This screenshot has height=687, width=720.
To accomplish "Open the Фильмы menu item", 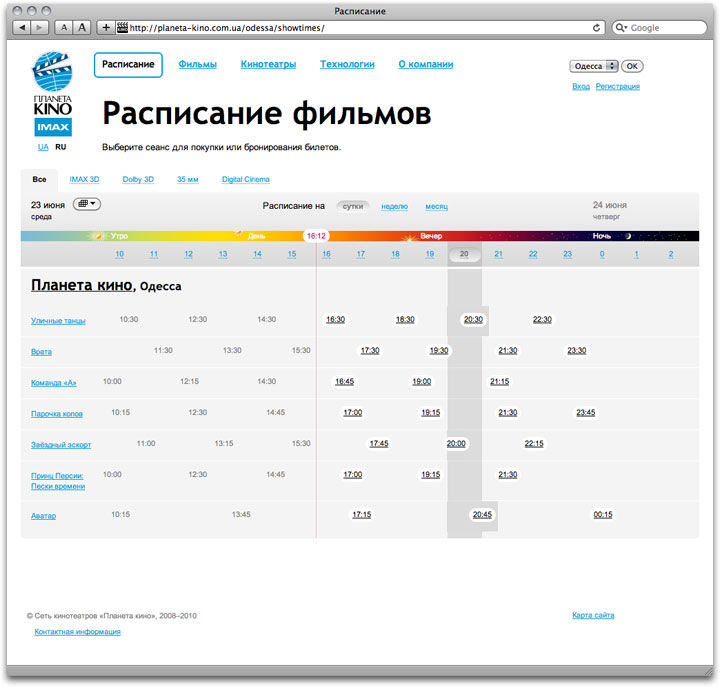I will [197, 64].
